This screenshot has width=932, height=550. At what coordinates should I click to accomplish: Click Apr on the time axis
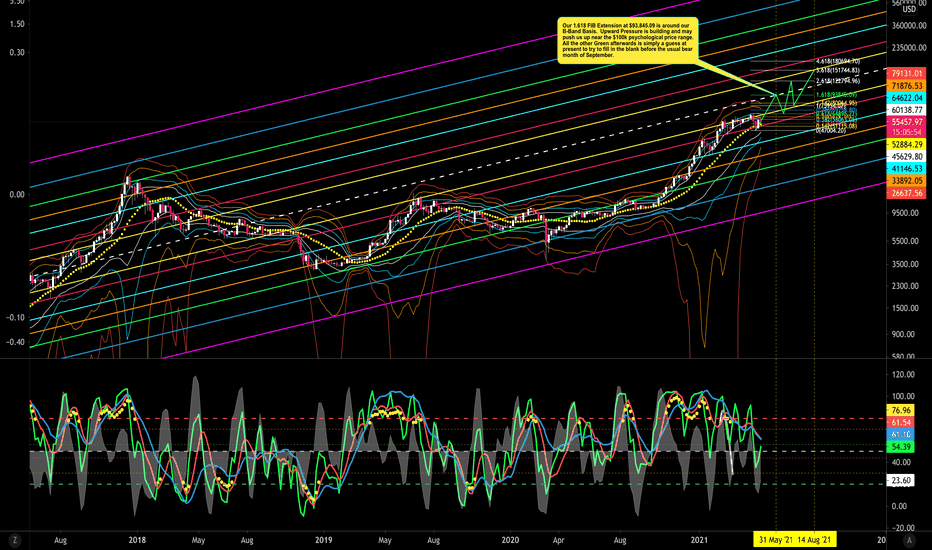coord(558,540)
